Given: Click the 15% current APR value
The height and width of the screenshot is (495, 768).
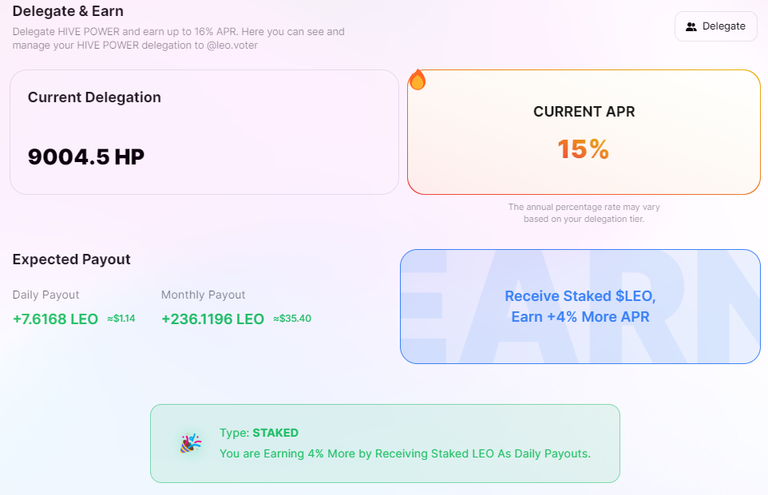Looking at the screenshot, I should [583, 149].
